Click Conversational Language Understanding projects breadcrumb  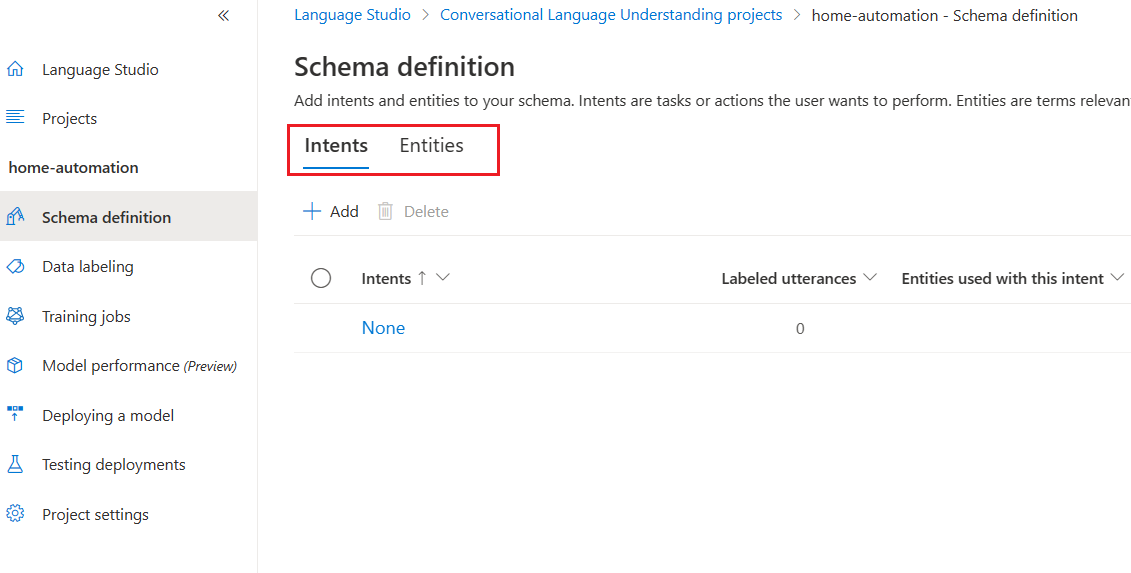click(x=611, y=15)
